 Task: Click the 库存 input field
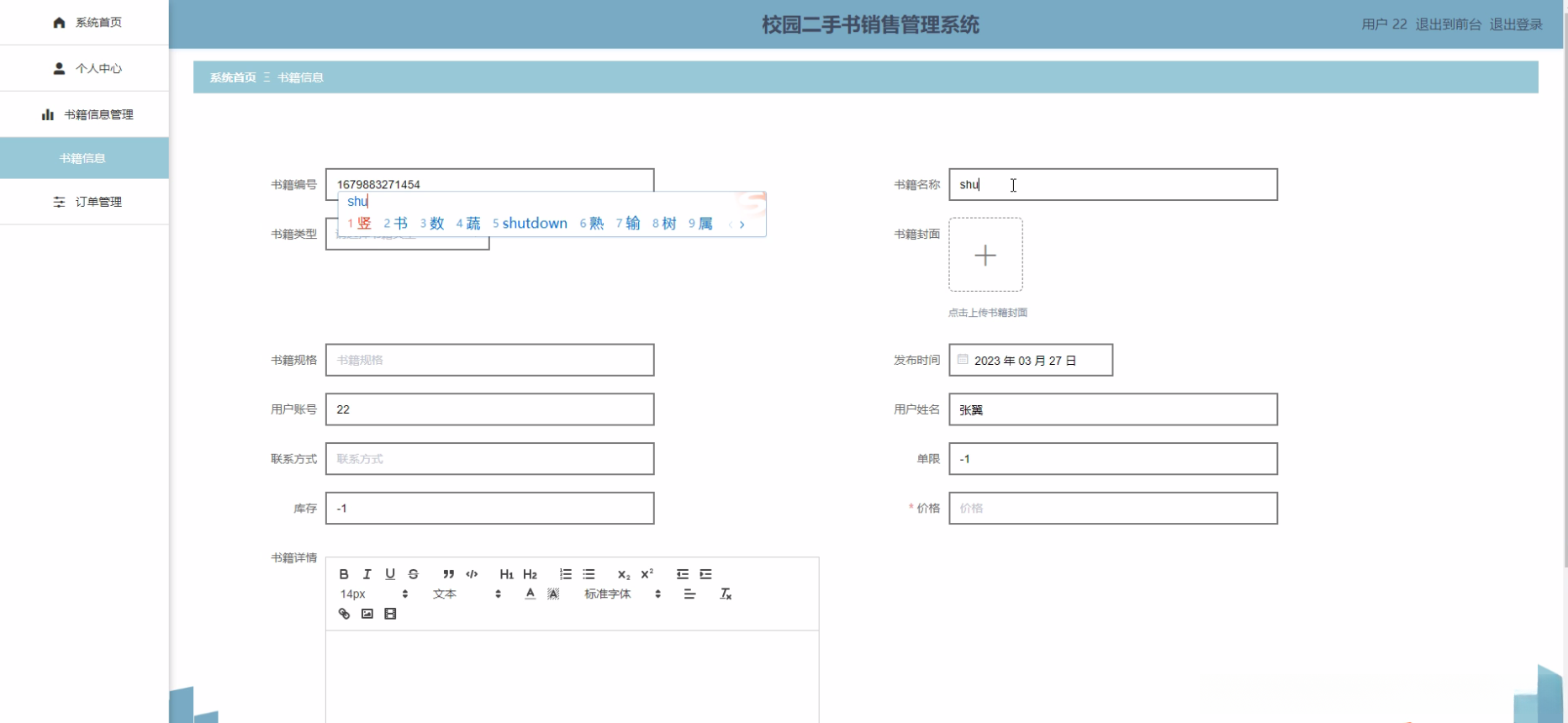(489, 508)
